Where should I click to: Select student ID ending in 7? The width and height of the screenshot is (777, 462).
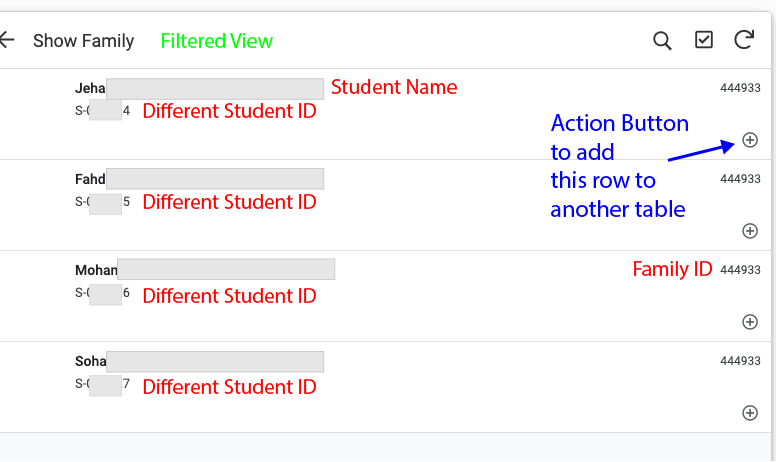103,384
